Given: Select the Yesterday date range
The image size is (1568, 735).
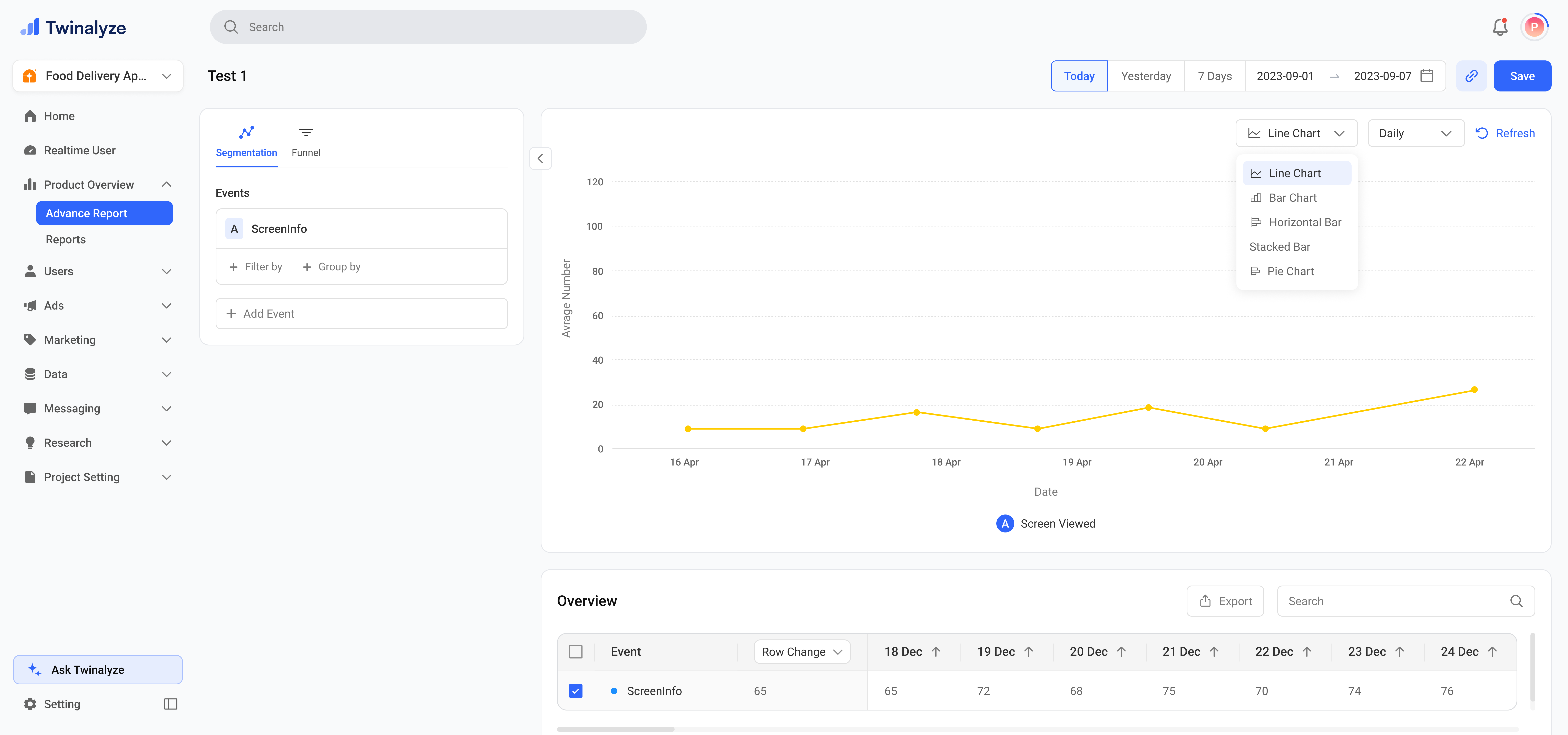Looking at the screenshot, I should 1146,76.
